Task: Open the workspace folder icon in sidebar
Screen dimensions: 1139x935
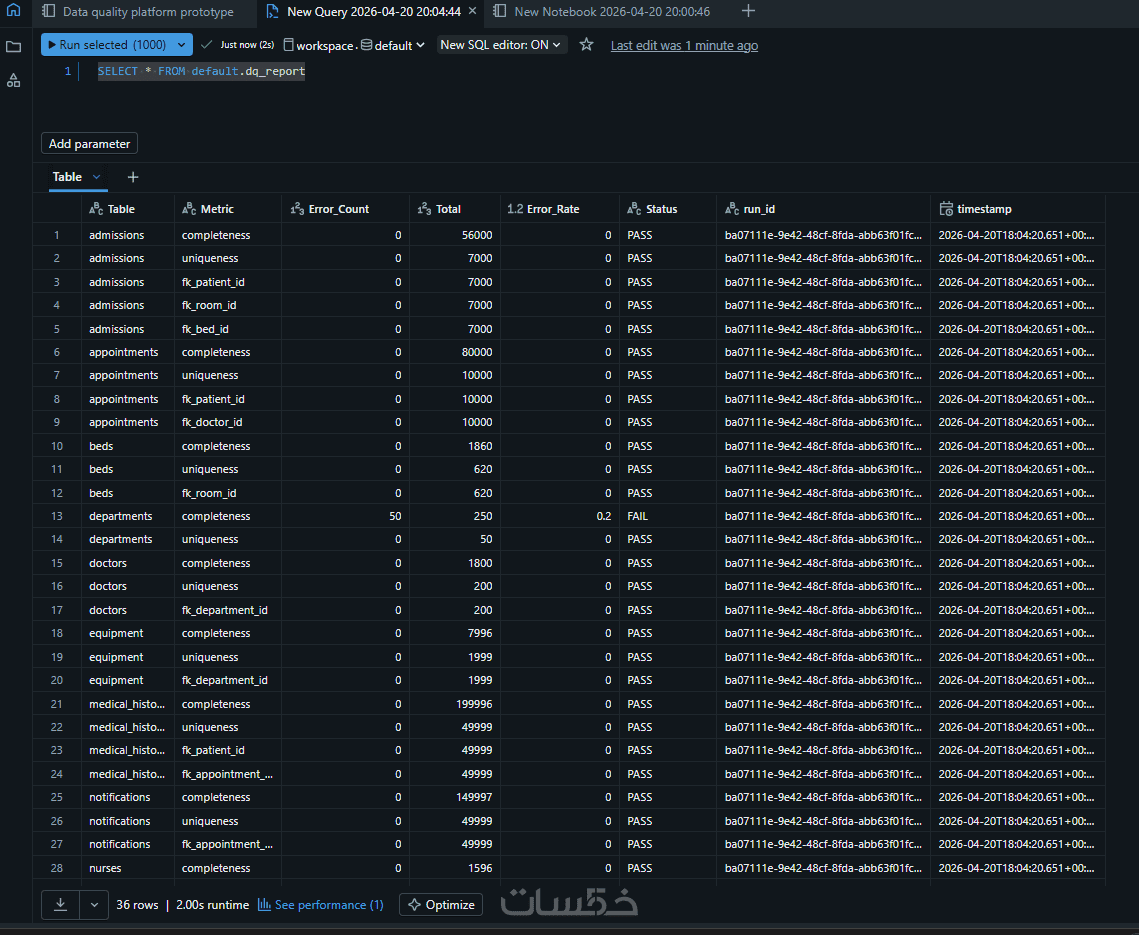Action: click(x=13, y=47)
